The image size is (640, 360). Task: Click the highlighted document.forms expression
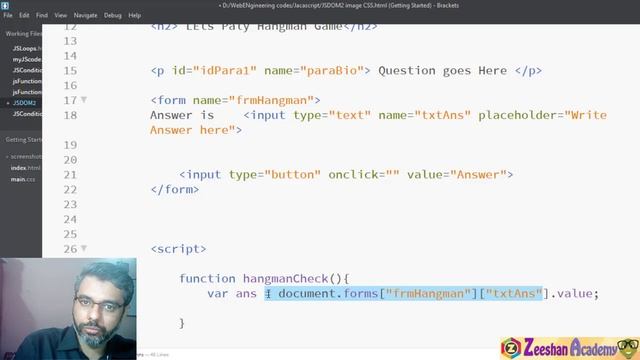pos(404,293)
